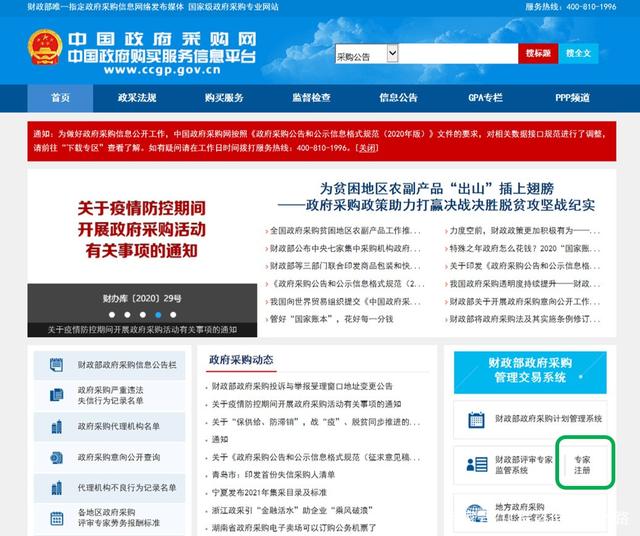Open headline 为贫困地区农副产品"出山"插上翅膀

(436, 197)
